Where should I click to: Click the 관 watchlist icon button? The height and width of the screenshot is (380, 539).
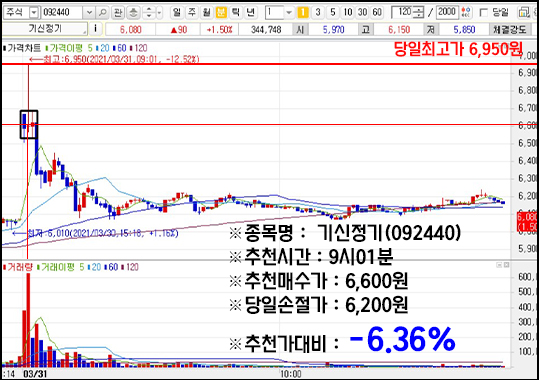(x=118, y=13)
